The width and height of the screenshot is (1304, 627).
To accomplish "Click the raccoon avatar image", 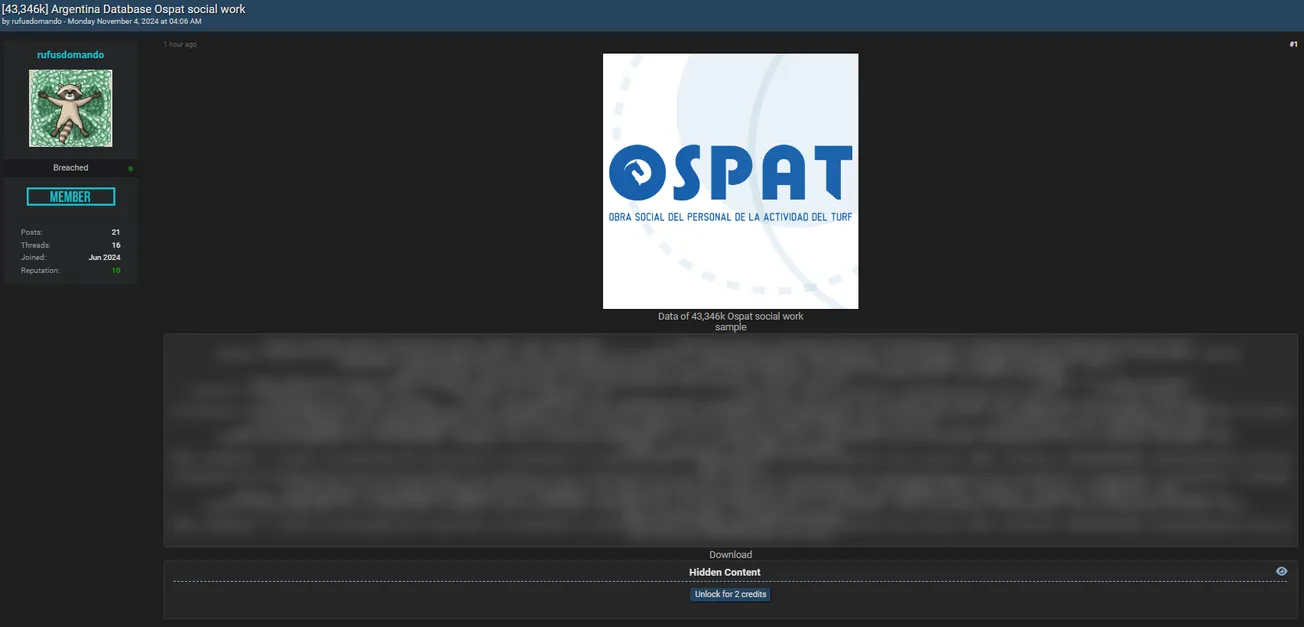I will pos(70,108).
